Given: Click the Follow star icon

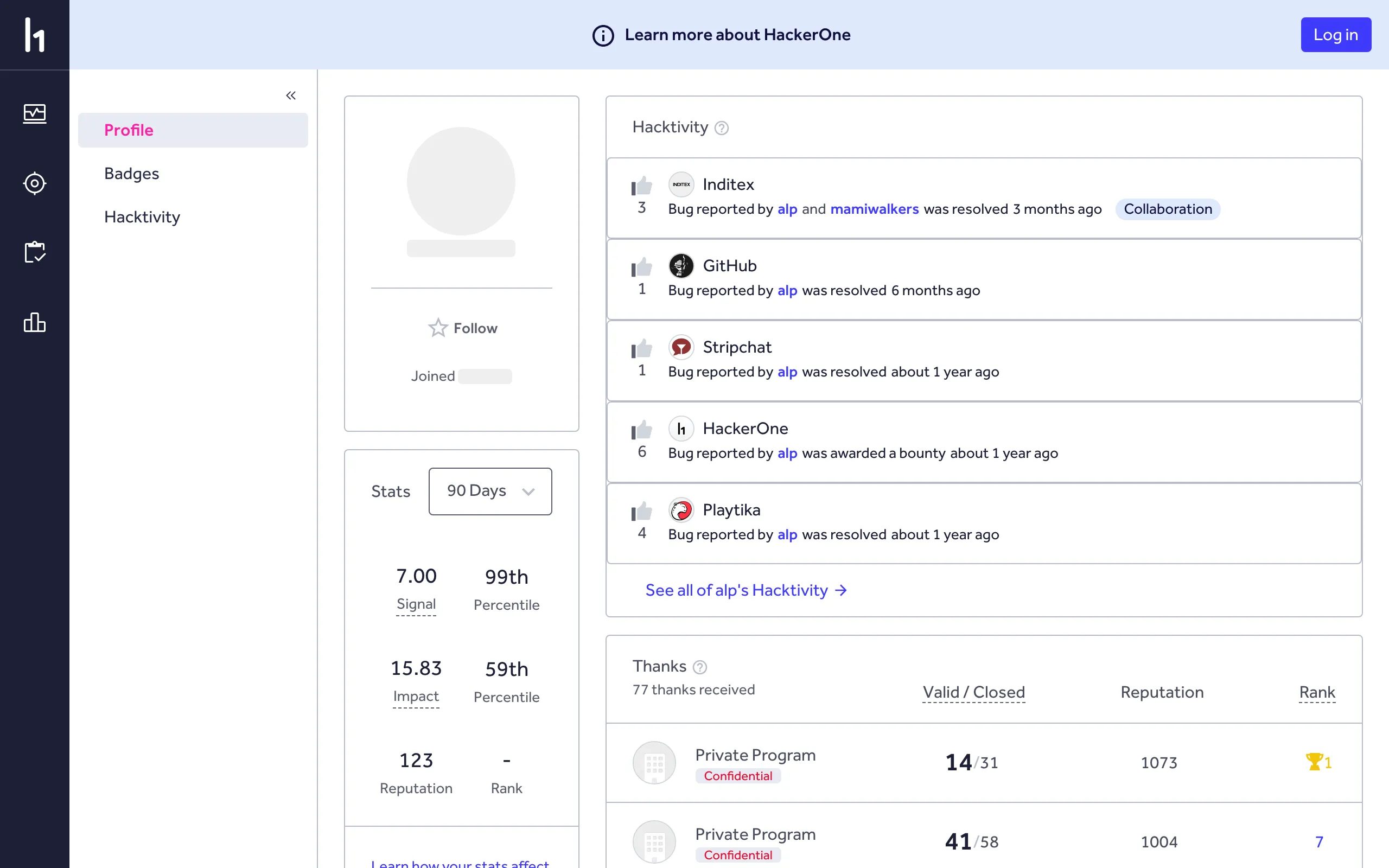Looking at the screenshot, I should tap(437, 328).
